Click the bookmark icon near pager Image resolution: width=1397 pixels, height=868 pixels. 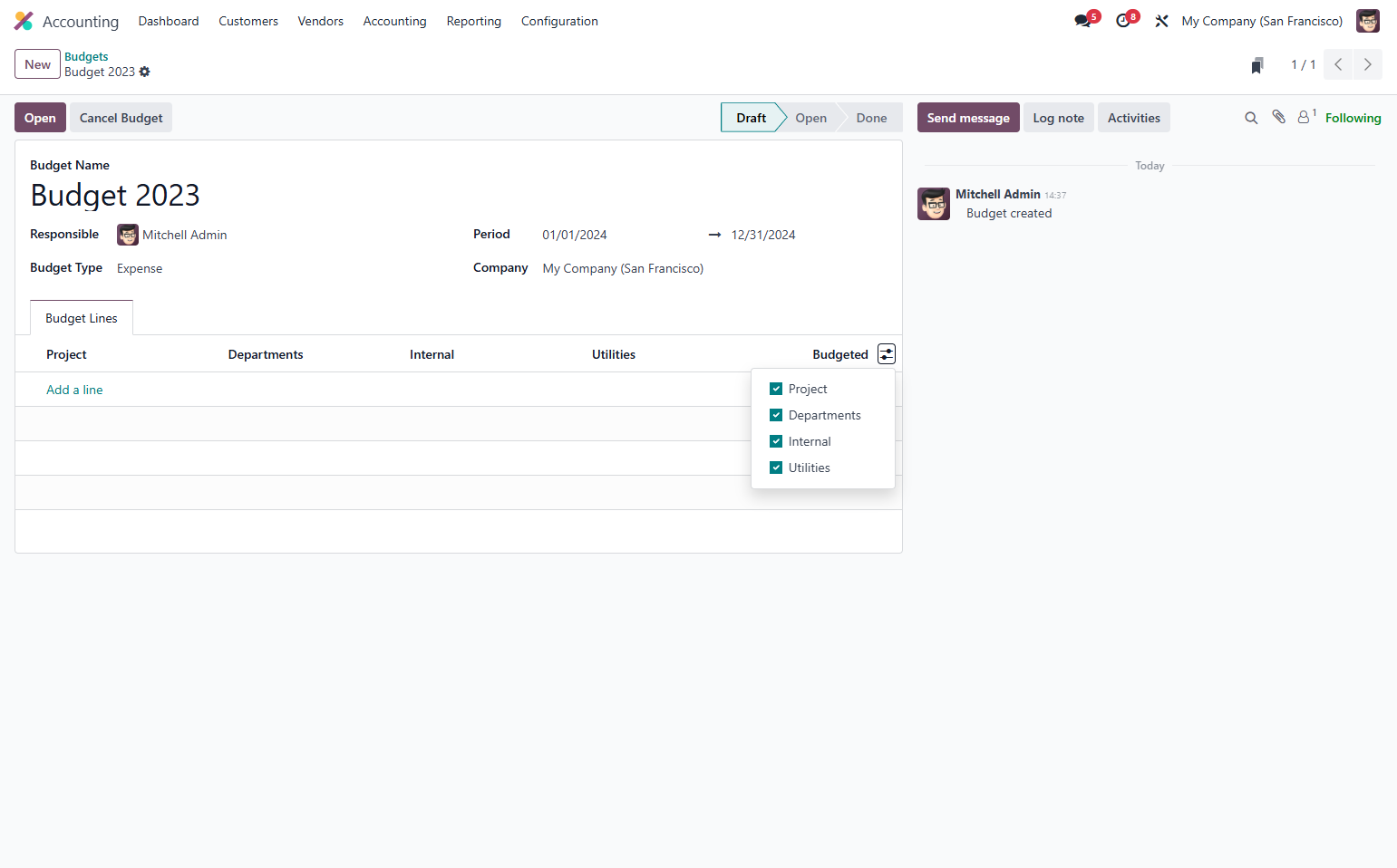(1257, 65)
